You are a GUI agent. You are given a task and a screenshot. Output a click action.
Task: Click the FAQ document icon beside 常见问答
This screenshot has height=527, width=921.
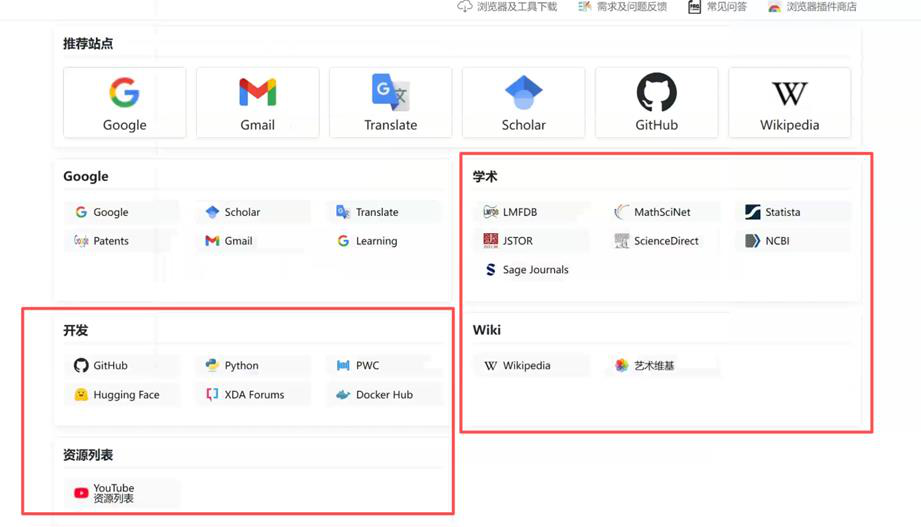[694, 7]
